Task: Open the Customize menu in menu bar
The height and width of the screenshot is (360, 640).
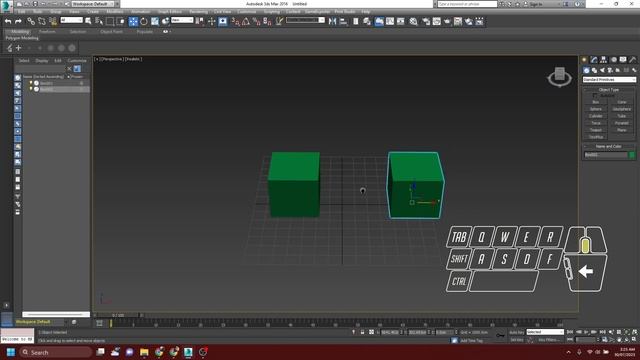Action: pyautogui.click(x=247, y=12)
